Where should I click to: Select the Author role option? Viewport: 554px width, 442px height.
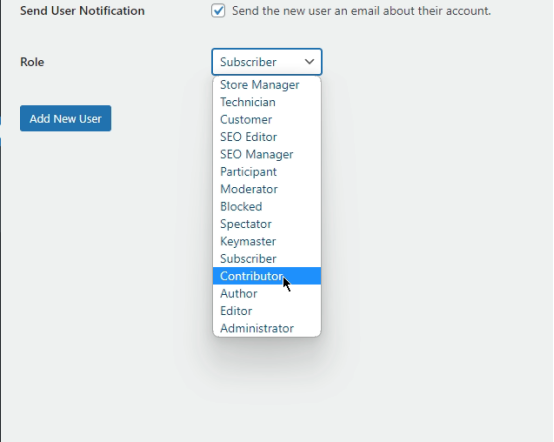(267, 294)
